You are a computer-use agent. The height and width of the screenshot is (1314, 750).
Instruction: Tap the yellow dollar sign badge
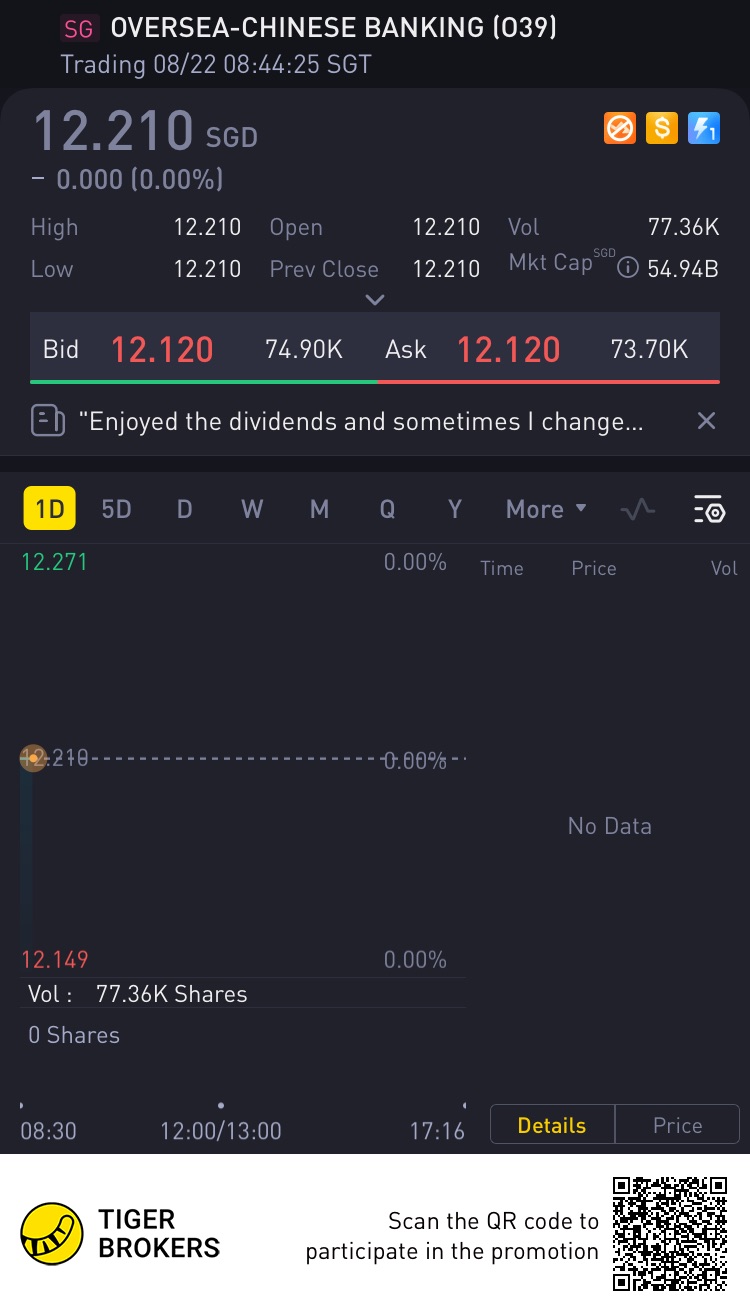[x=662, y=128]
